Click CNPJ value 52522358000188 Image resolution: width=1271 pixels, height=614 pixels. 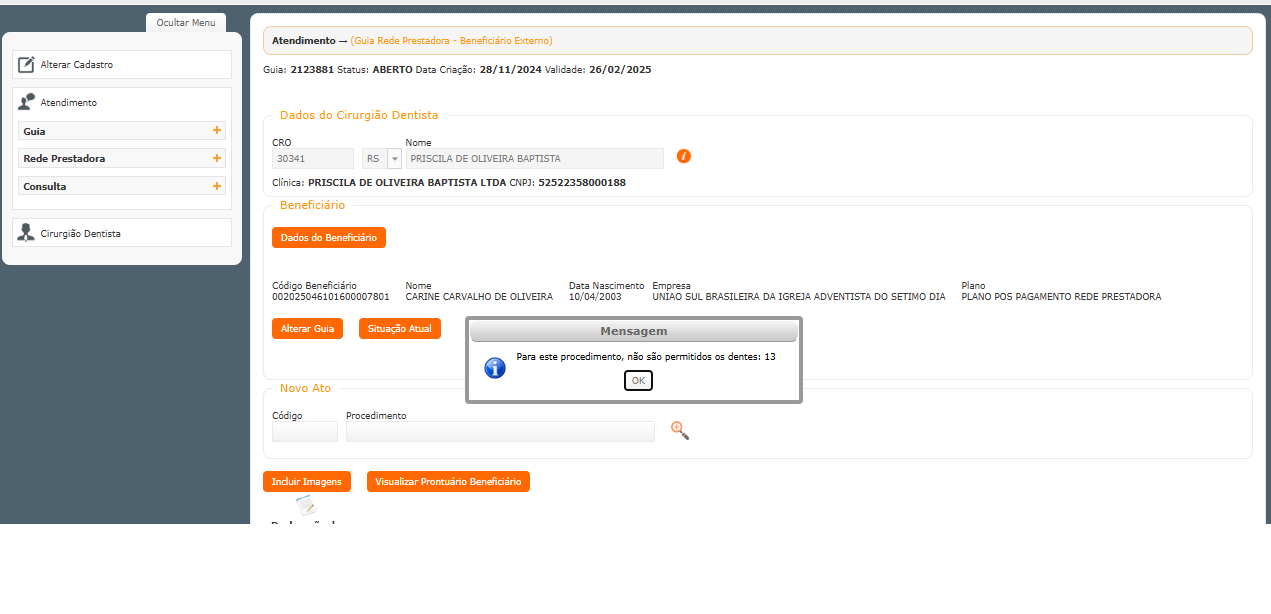pyautogui.click(x=582, y=183)
